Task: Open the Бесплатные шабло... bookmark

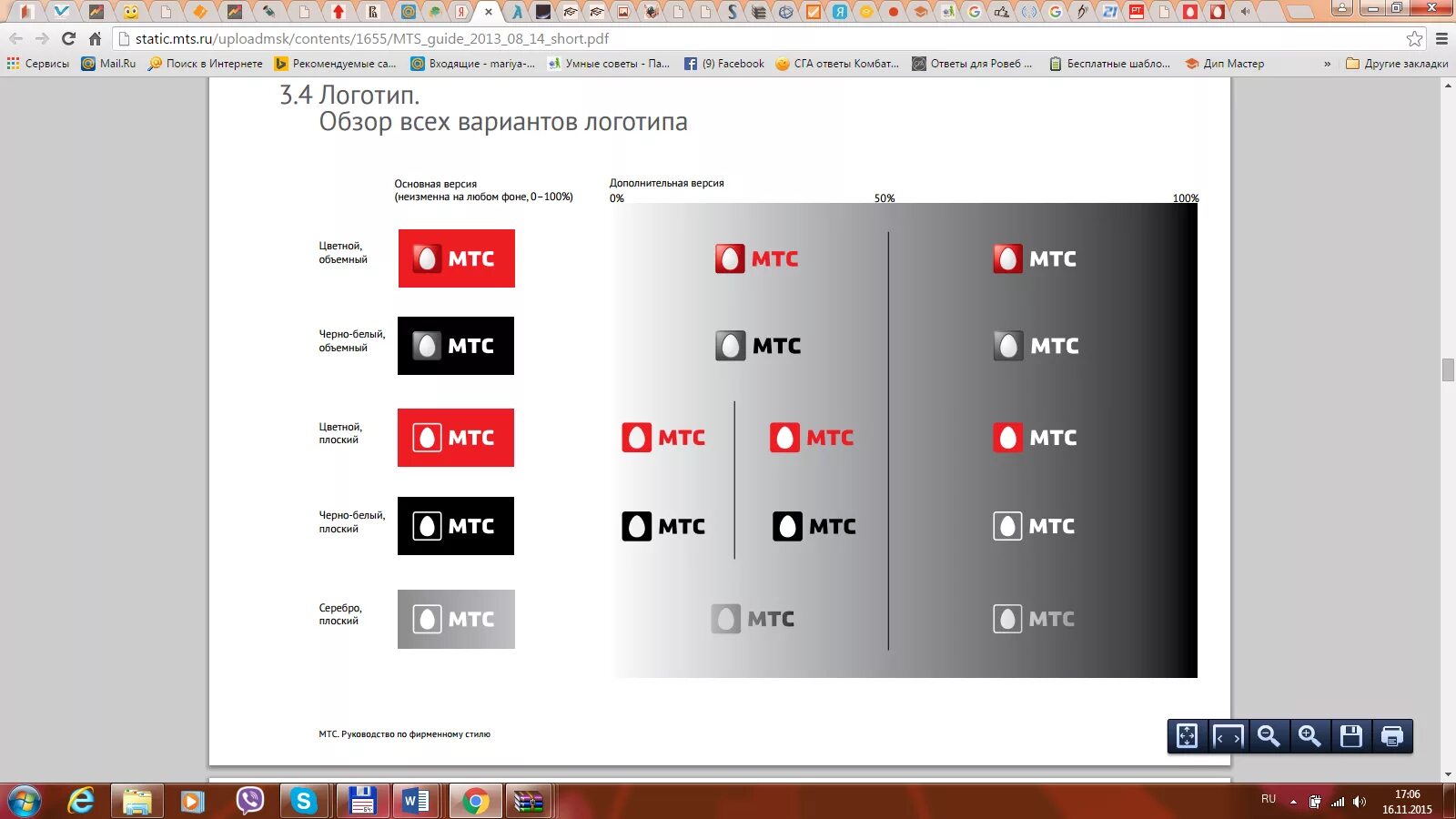Action: [1110, 64]
